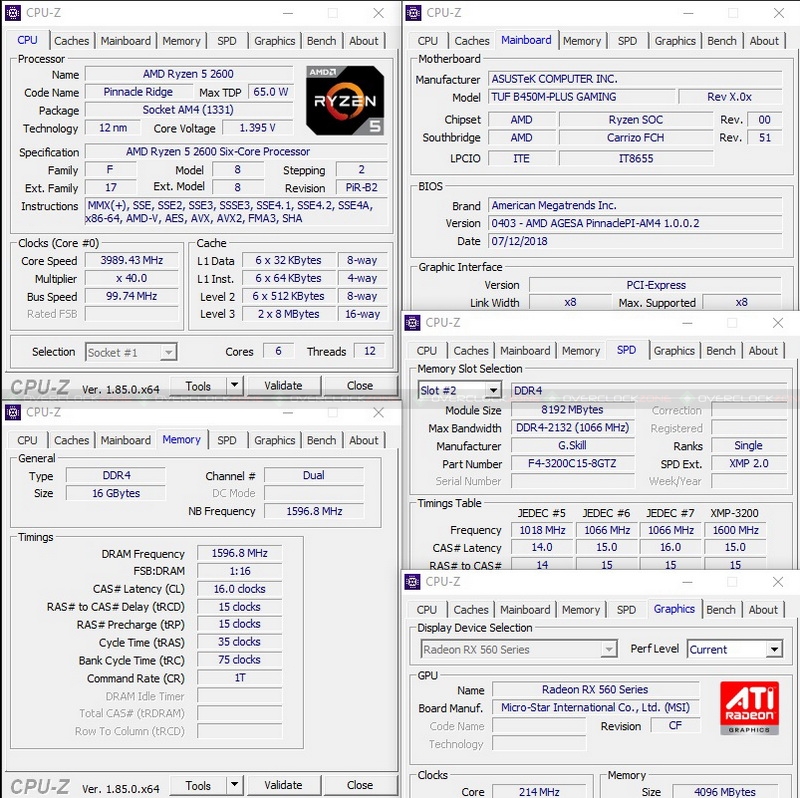
Task: Click the Tools button in the CPU window
Action: [x=198, y=386]
